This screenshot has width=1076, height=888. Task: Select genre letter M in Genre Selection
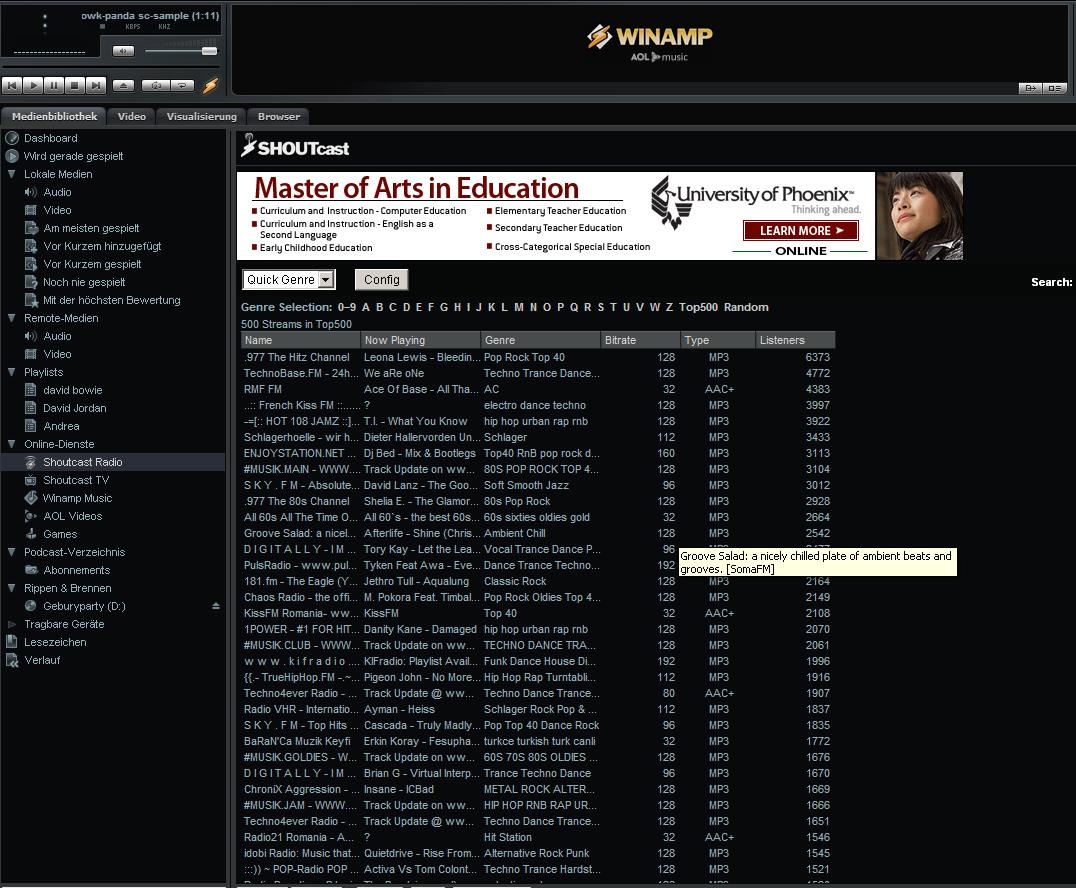[519, 307]
